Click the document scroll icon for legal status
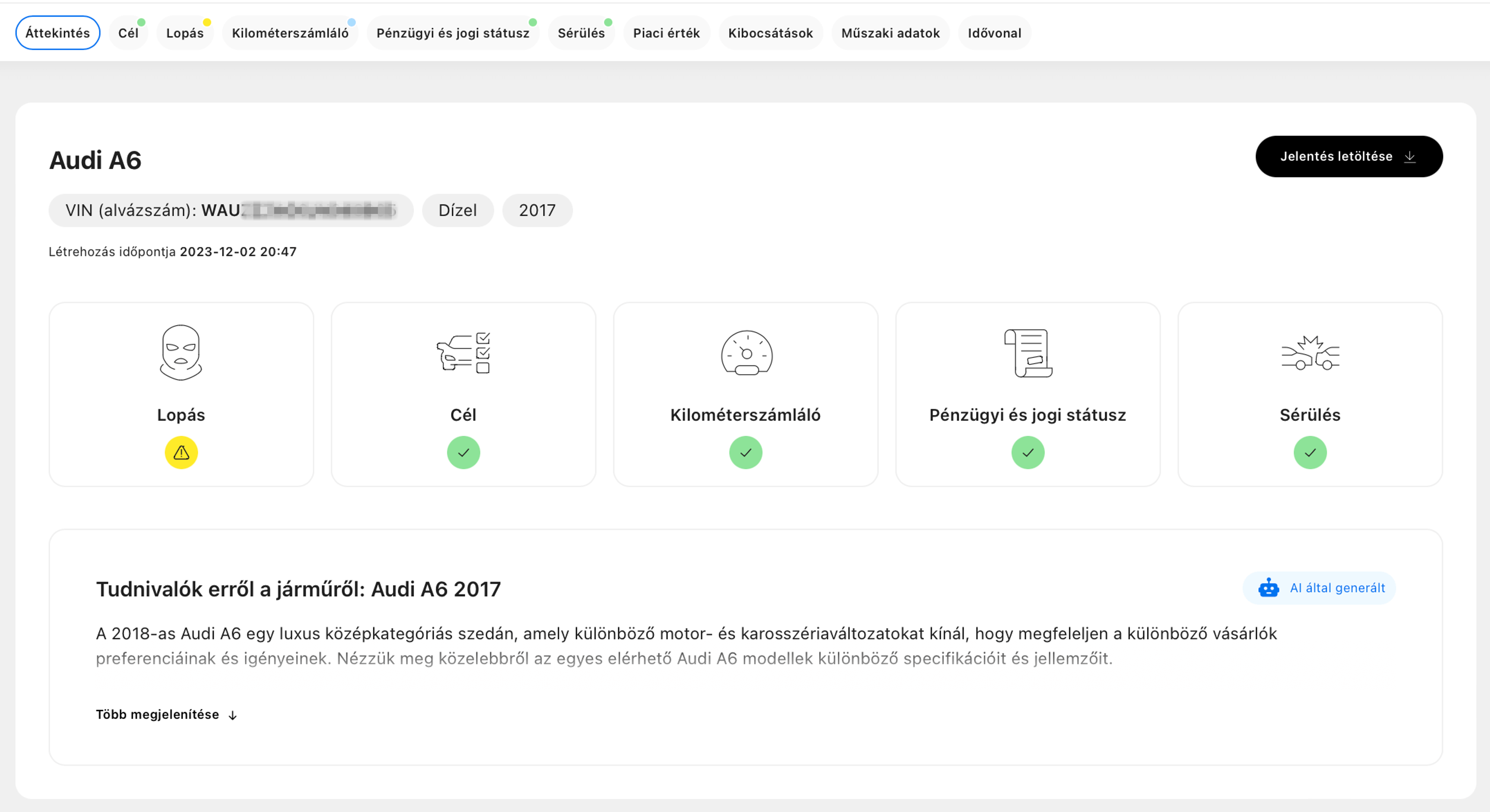The image size is (1490, 812). [x=1028, y=353]
